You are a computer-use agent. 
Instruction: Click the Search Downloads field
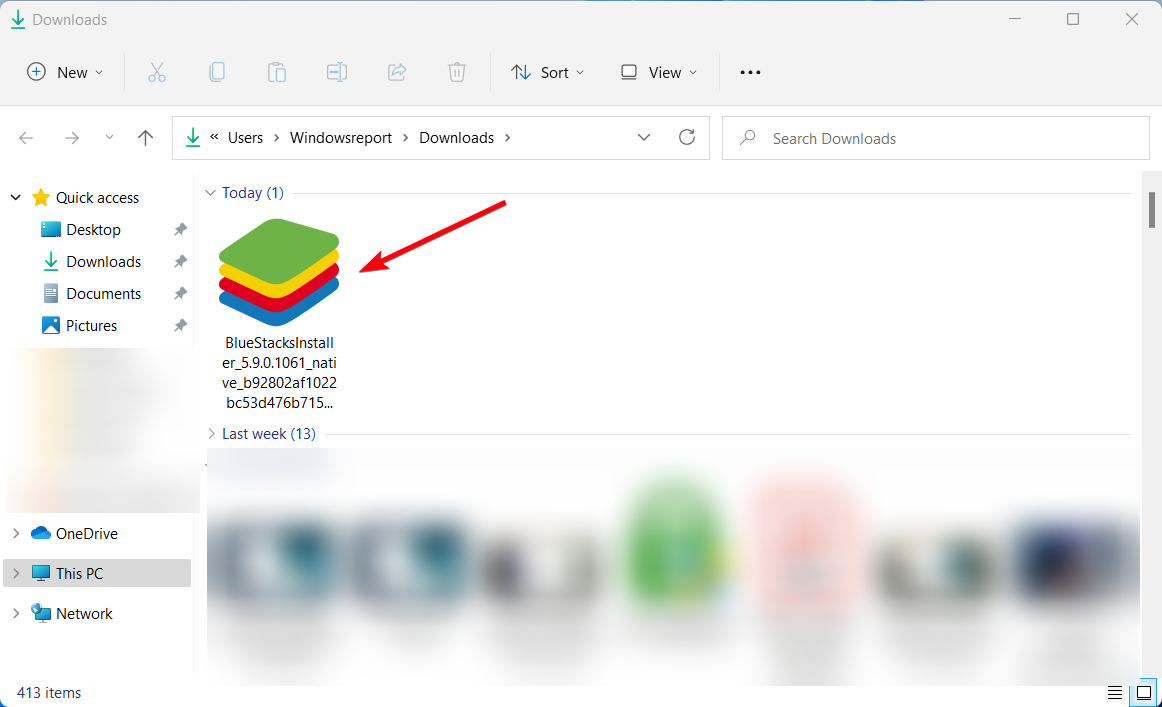point(936,139)
